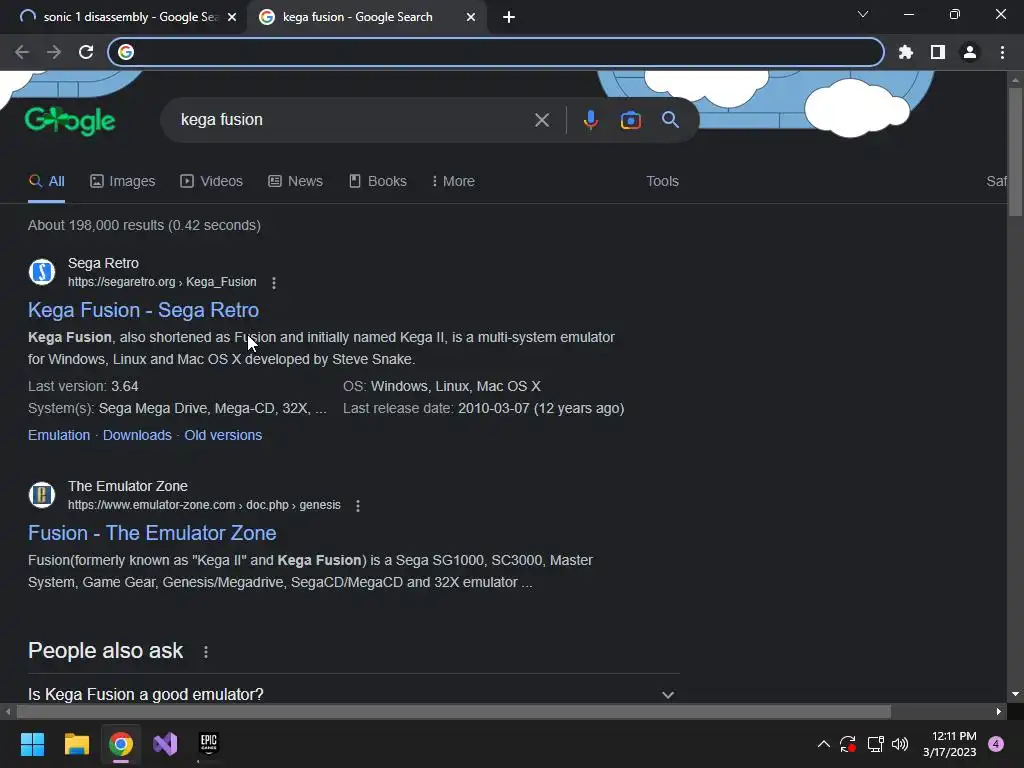Clear the search query with the X
The height and width of the screenshot is (768, 1024).
point(541,120)
